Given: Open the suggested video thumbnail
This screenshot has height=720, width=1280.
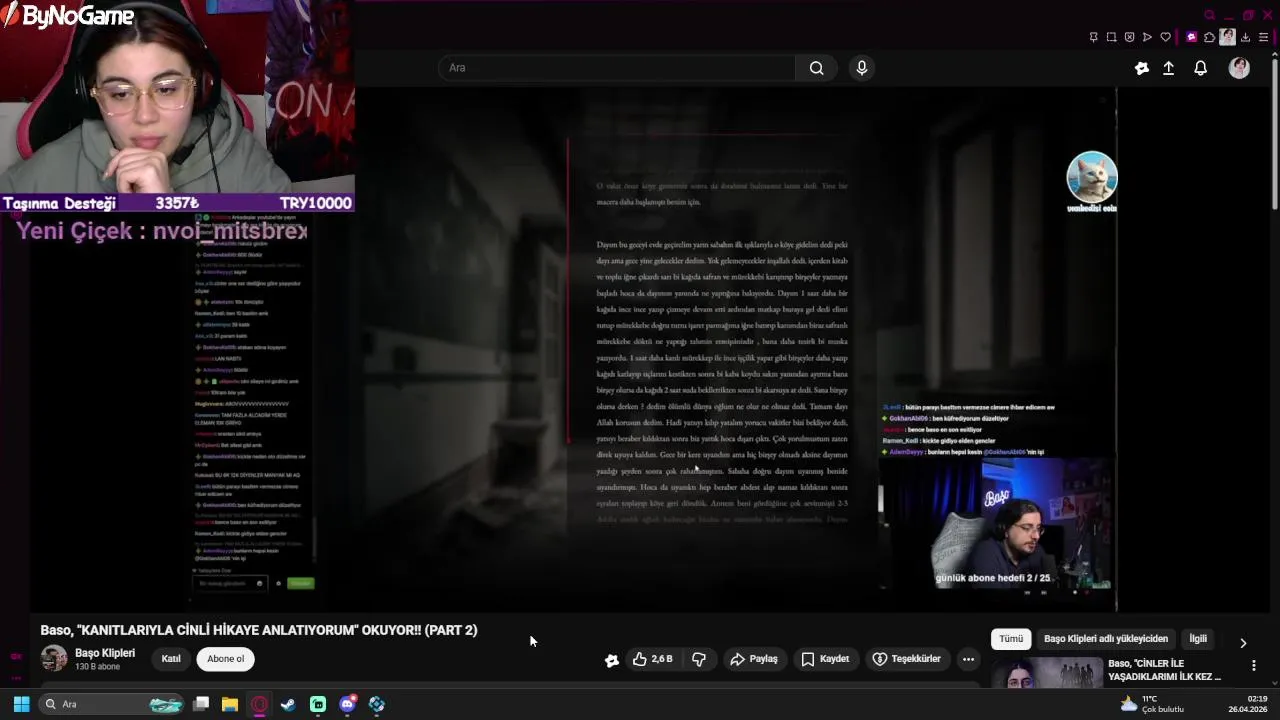Looking at the screenshot, I should (1047, 673).
